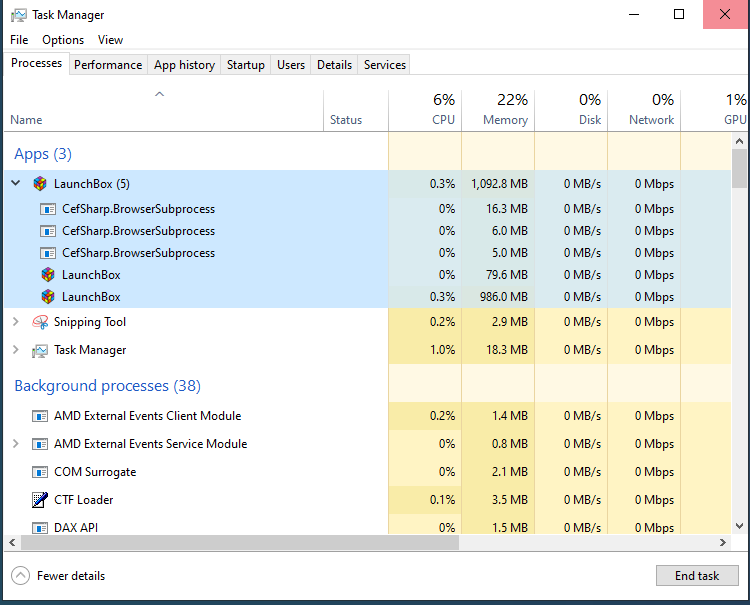Sort by the Status column header
The image size is (750, 605).
(356, 110)
